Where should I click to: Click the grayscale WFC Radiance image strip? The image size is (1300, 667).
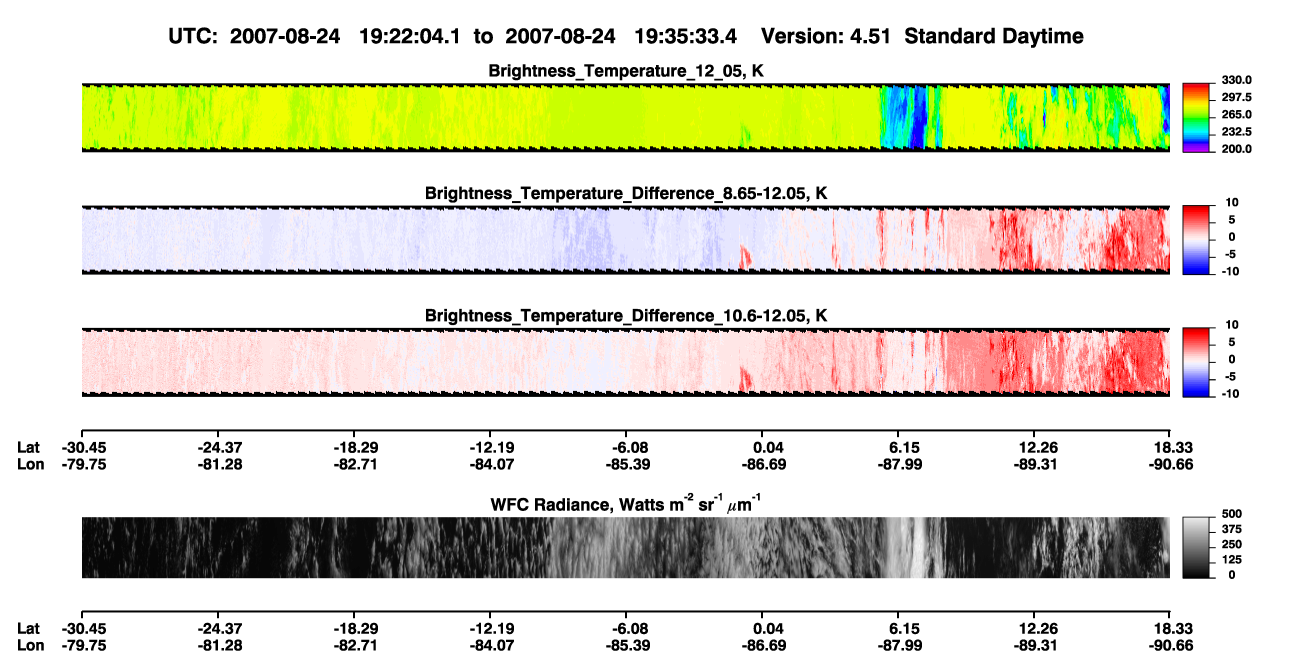tap(625, 547)
